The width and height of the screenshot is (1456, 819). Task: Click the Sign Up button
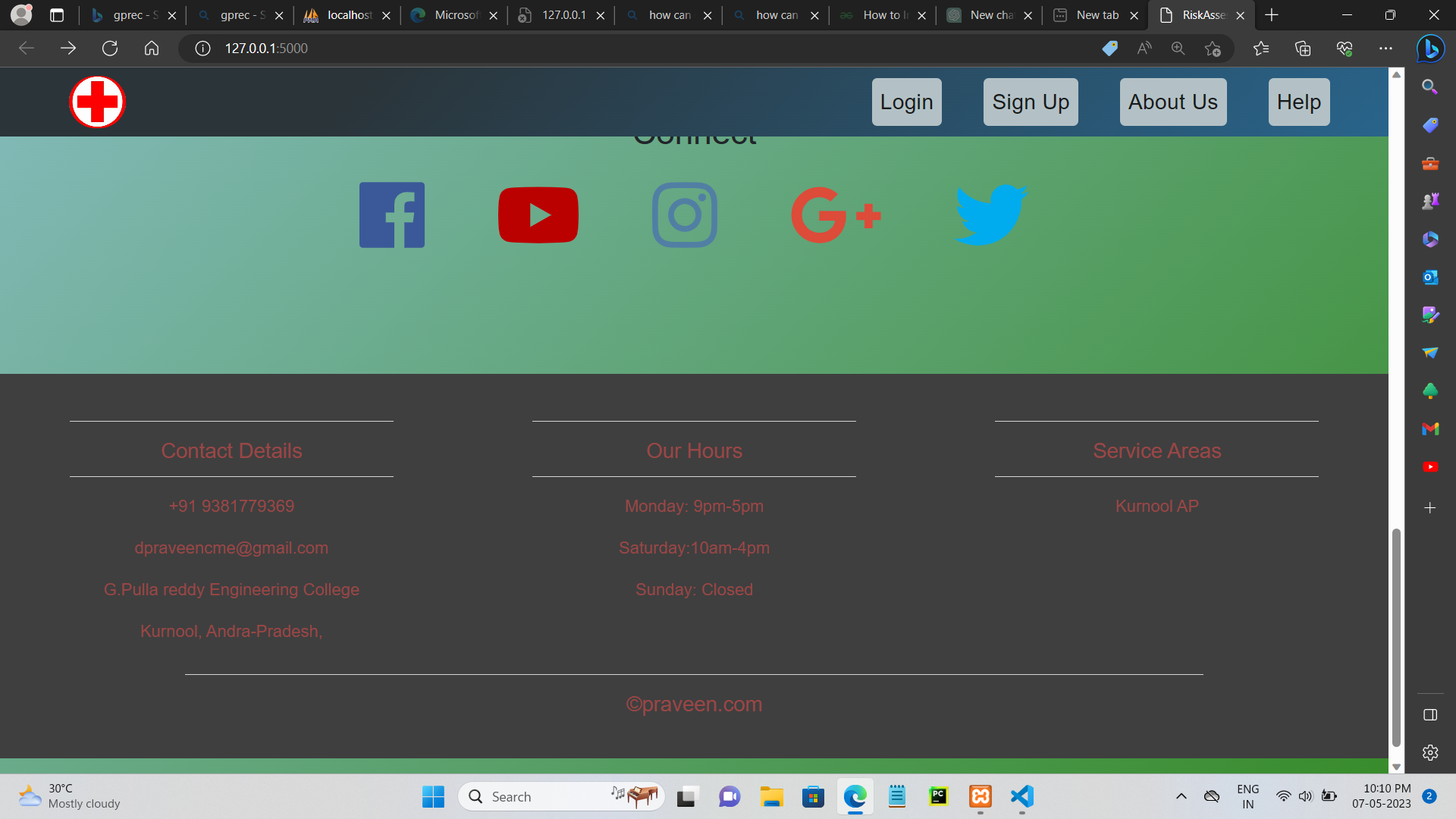(1031, 102)
